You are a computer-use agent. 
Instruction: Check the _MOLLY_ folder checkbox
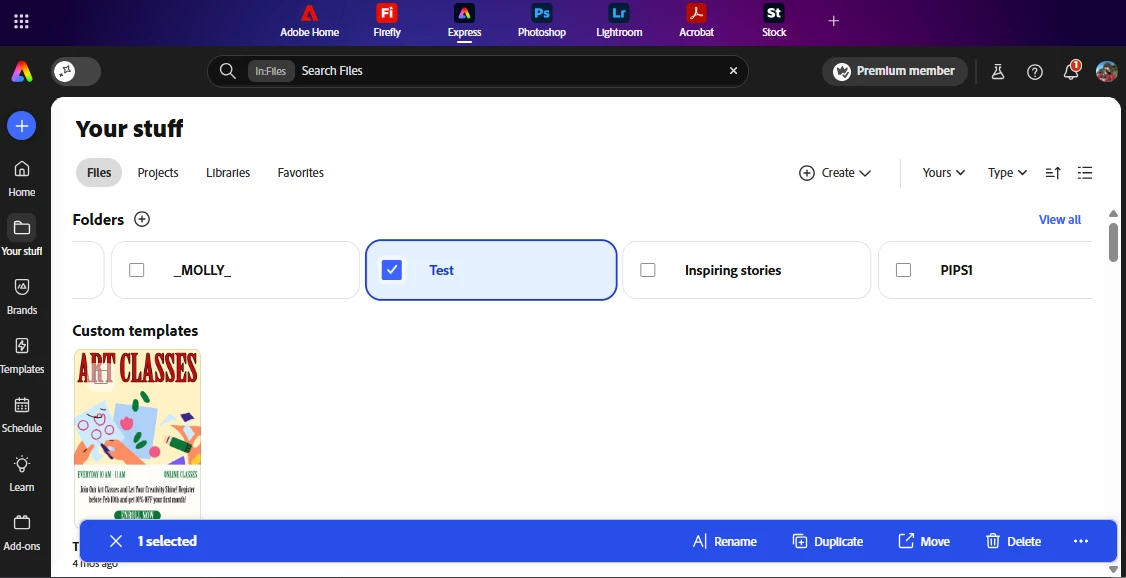tap(136, 270)
